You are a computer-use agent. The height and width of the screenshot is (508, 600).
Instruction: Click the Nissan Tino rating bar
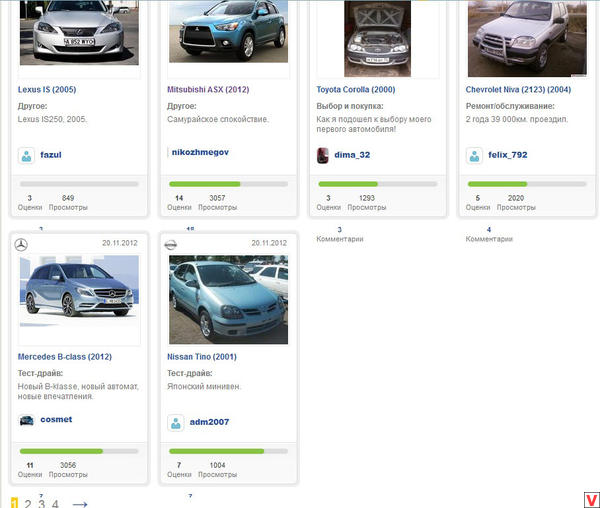pyautogui.click(x=228, y=451)
